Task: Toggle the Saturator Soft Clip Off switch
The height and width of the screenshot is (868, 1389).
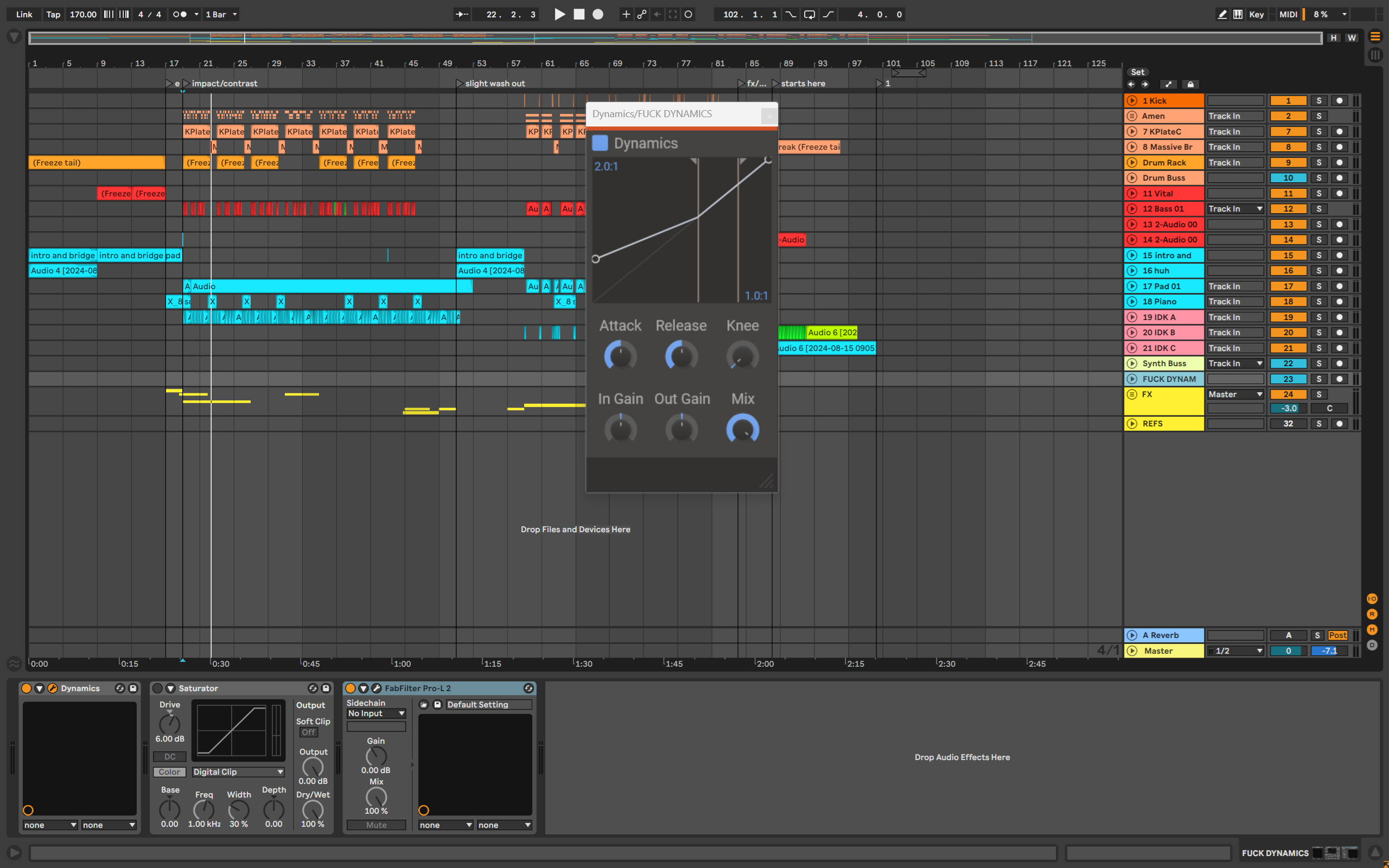Action: (x=308, y=732)
